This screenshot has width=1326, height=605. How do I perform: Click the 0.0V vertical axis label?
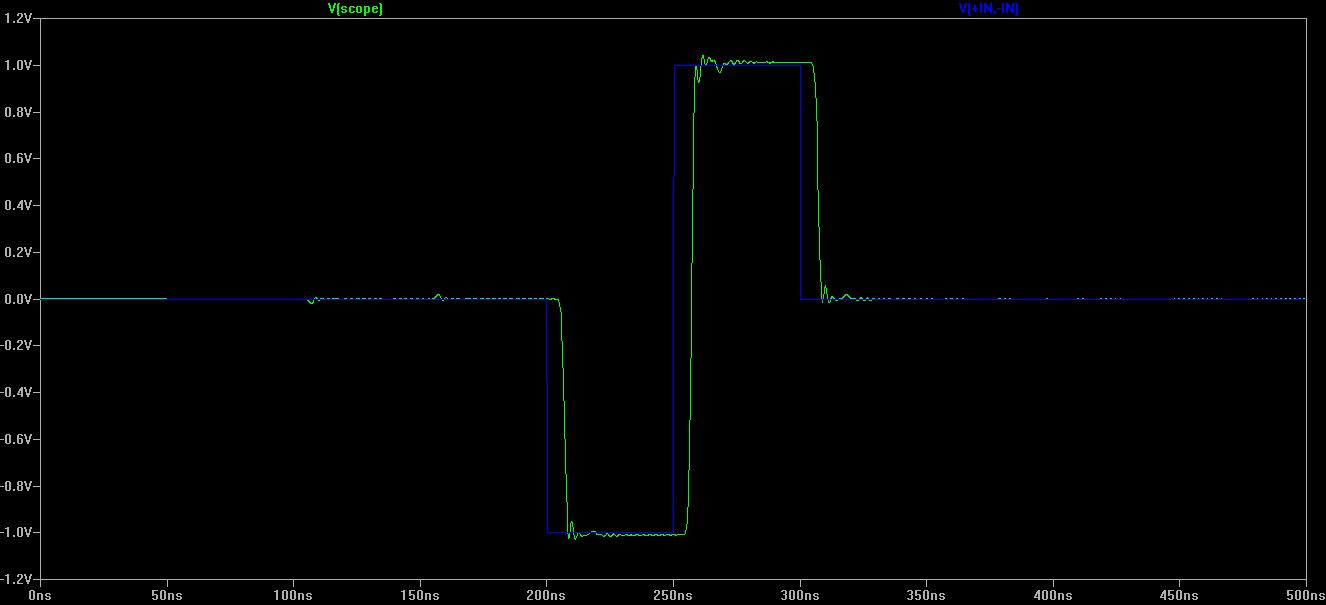pyautogui.click(x=19, y=299)
